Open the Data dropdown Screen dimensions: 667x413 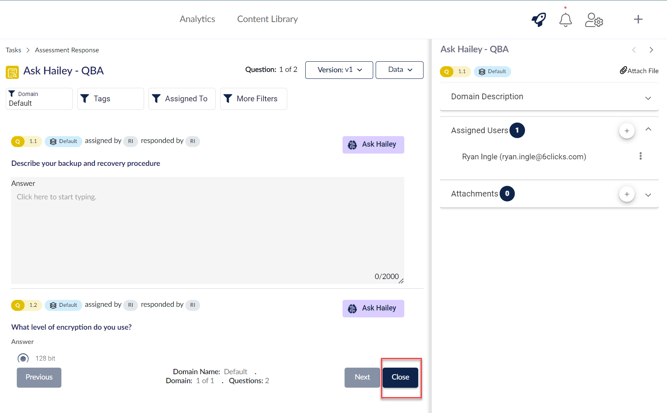pos(399,70)
